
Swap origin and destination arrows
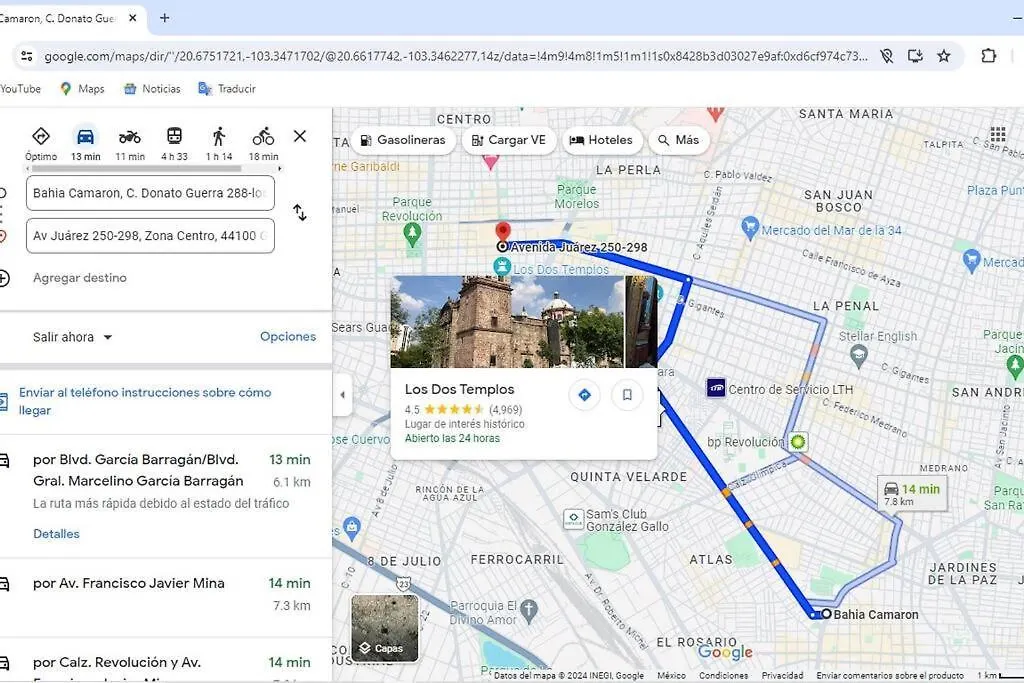(x=300, y=213)
